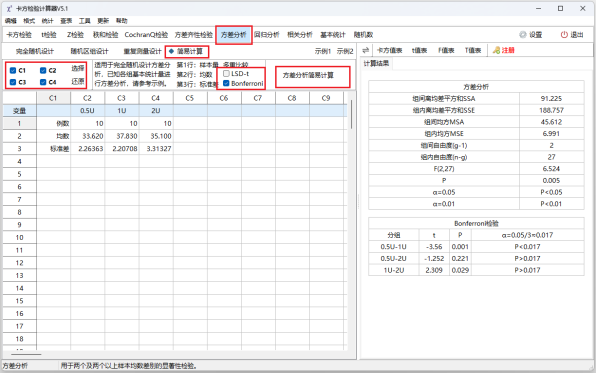Toggle the C3 column checkbox
Screen dimensions: 596x373
pos(13,82)
